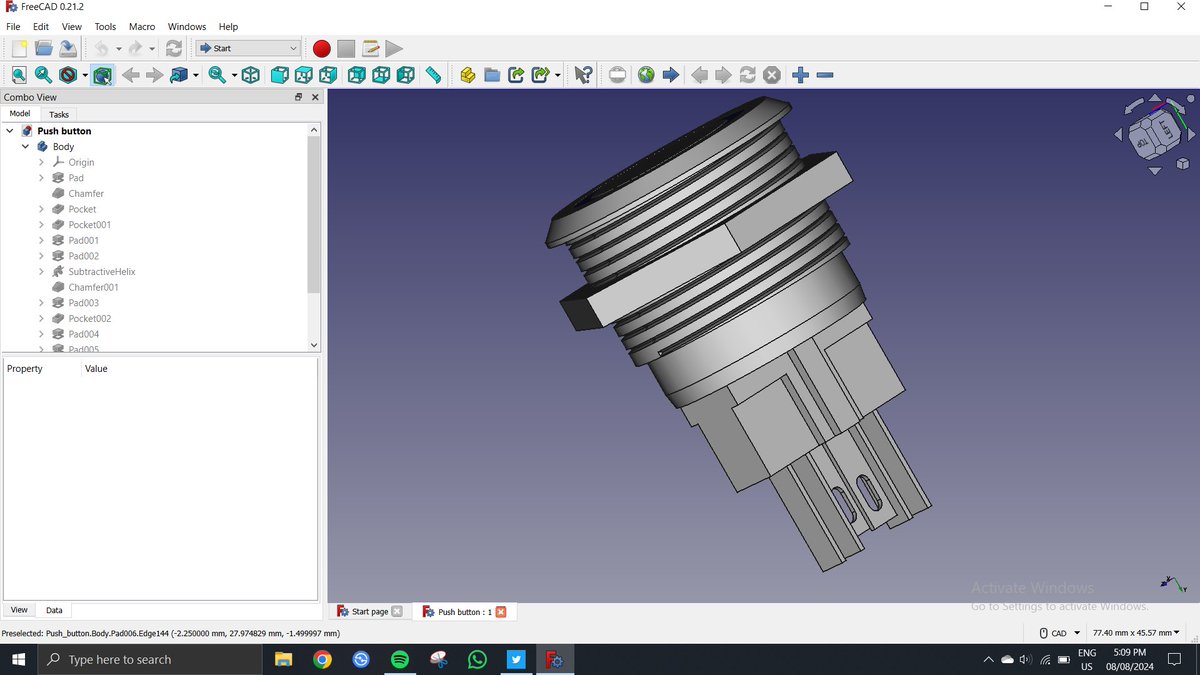Switch to the Data property tab

pos(54,610)
